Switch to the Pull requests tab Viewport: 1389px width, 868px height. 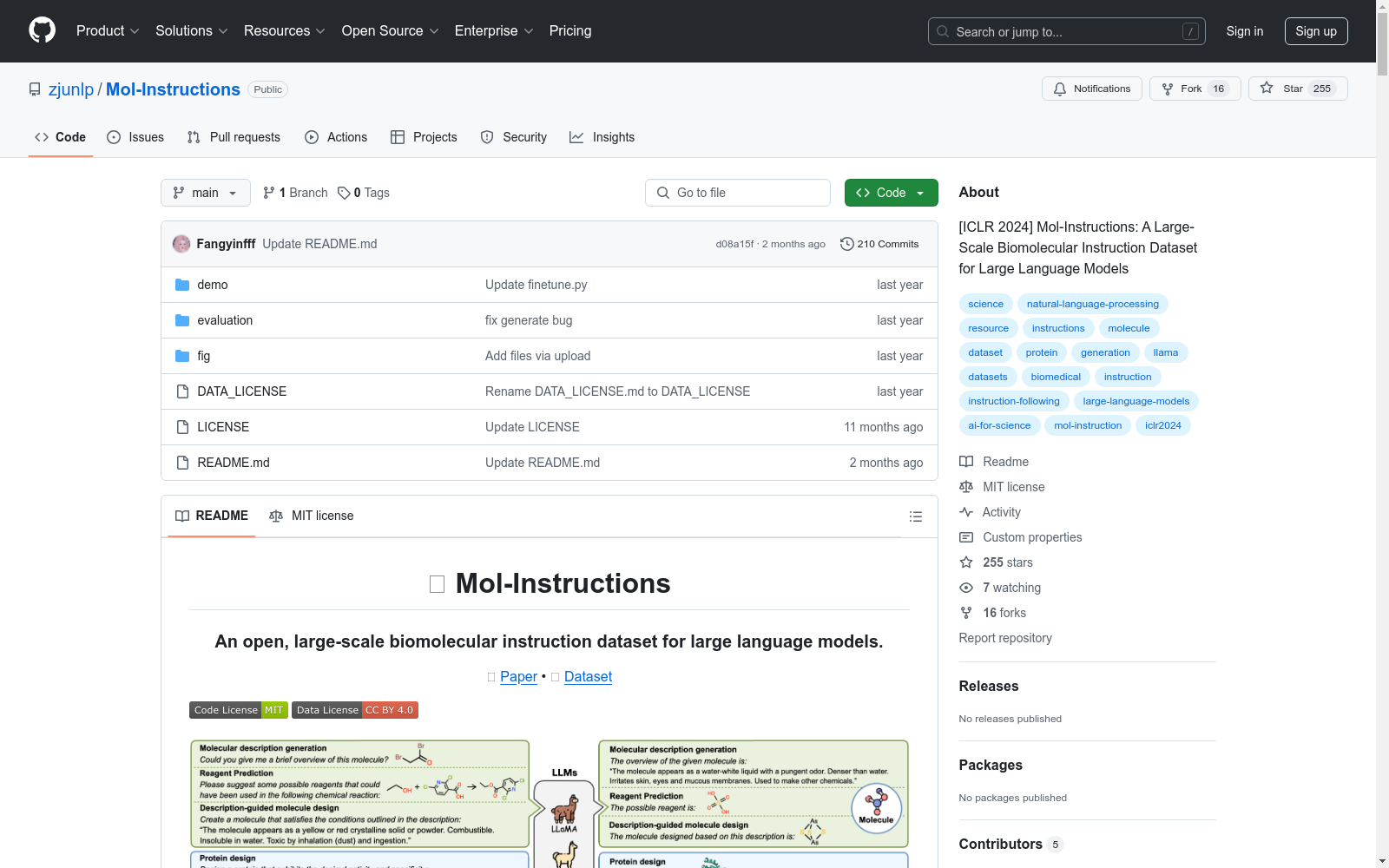tap(234, 137)
